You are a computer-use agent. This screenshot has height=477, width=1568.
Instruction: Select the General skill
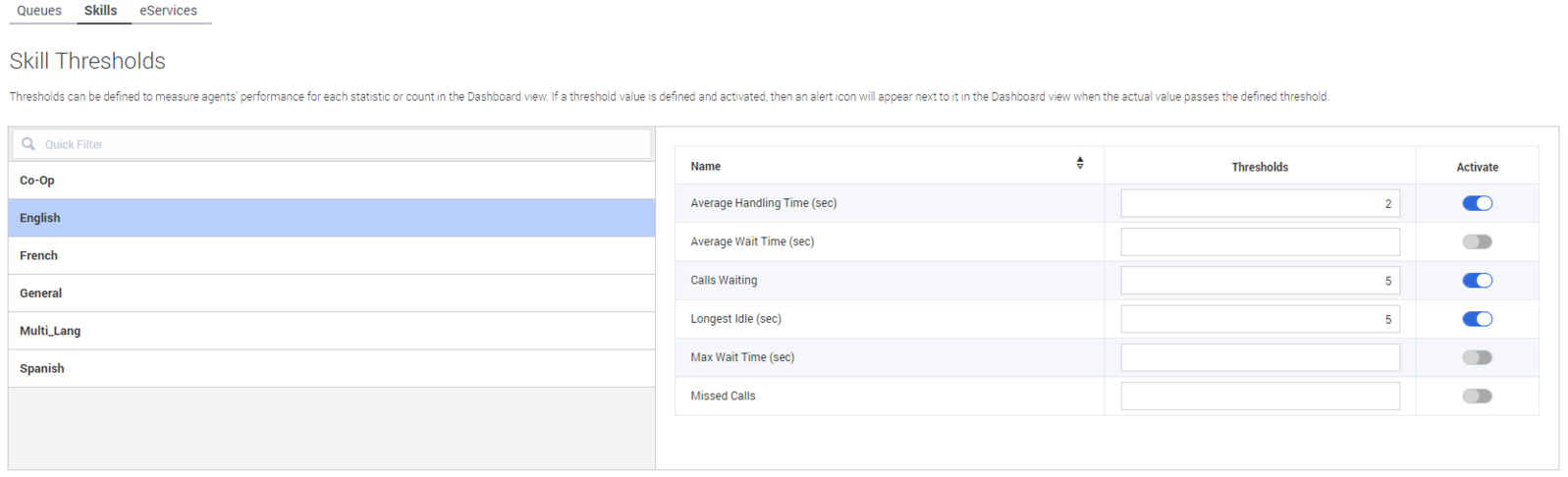tap(332, 293)
